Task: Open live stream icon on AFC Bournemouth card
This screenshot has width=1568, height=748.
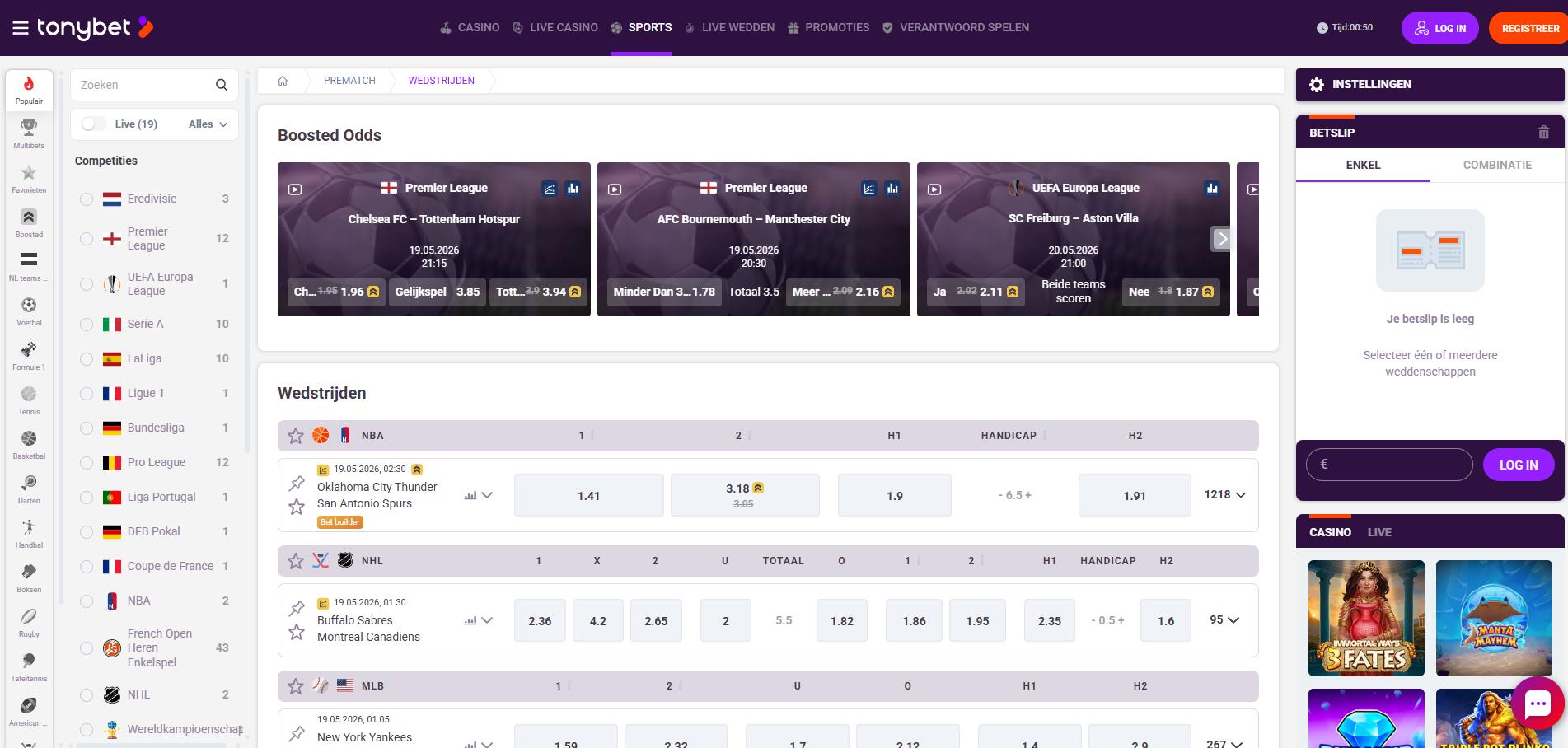Action: click(x=615, y=189)
